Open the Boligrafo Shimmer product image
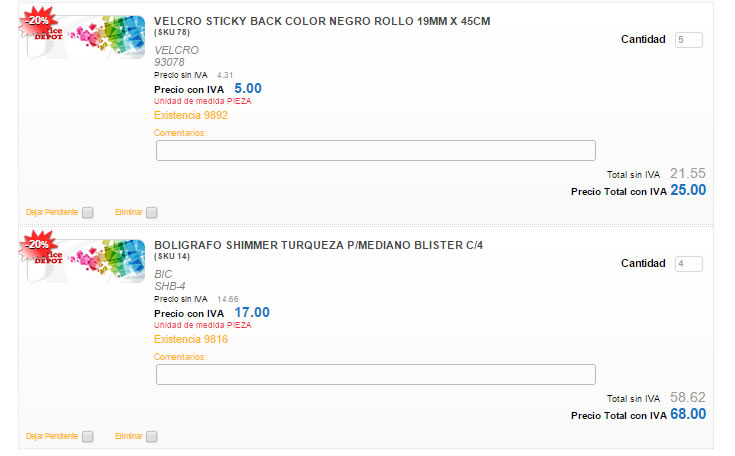Image resolution: width=735 pixels, height=456 pixels. [x=86, y=261]
